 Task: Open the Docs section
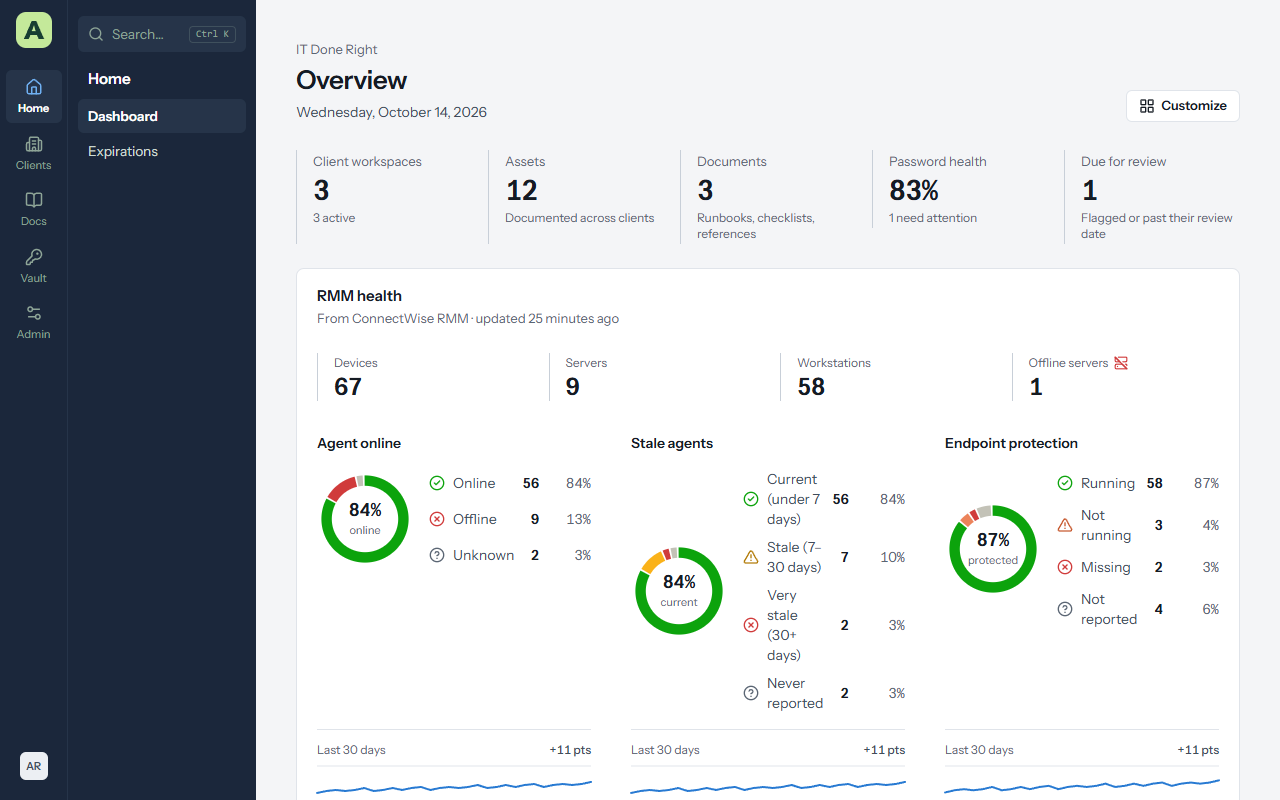34,209
